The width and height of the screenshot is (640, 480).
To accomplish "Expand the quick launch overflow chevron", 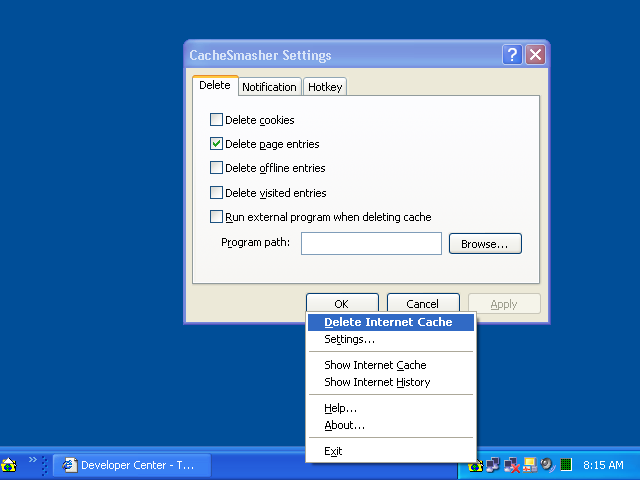I will coord(33,460).
